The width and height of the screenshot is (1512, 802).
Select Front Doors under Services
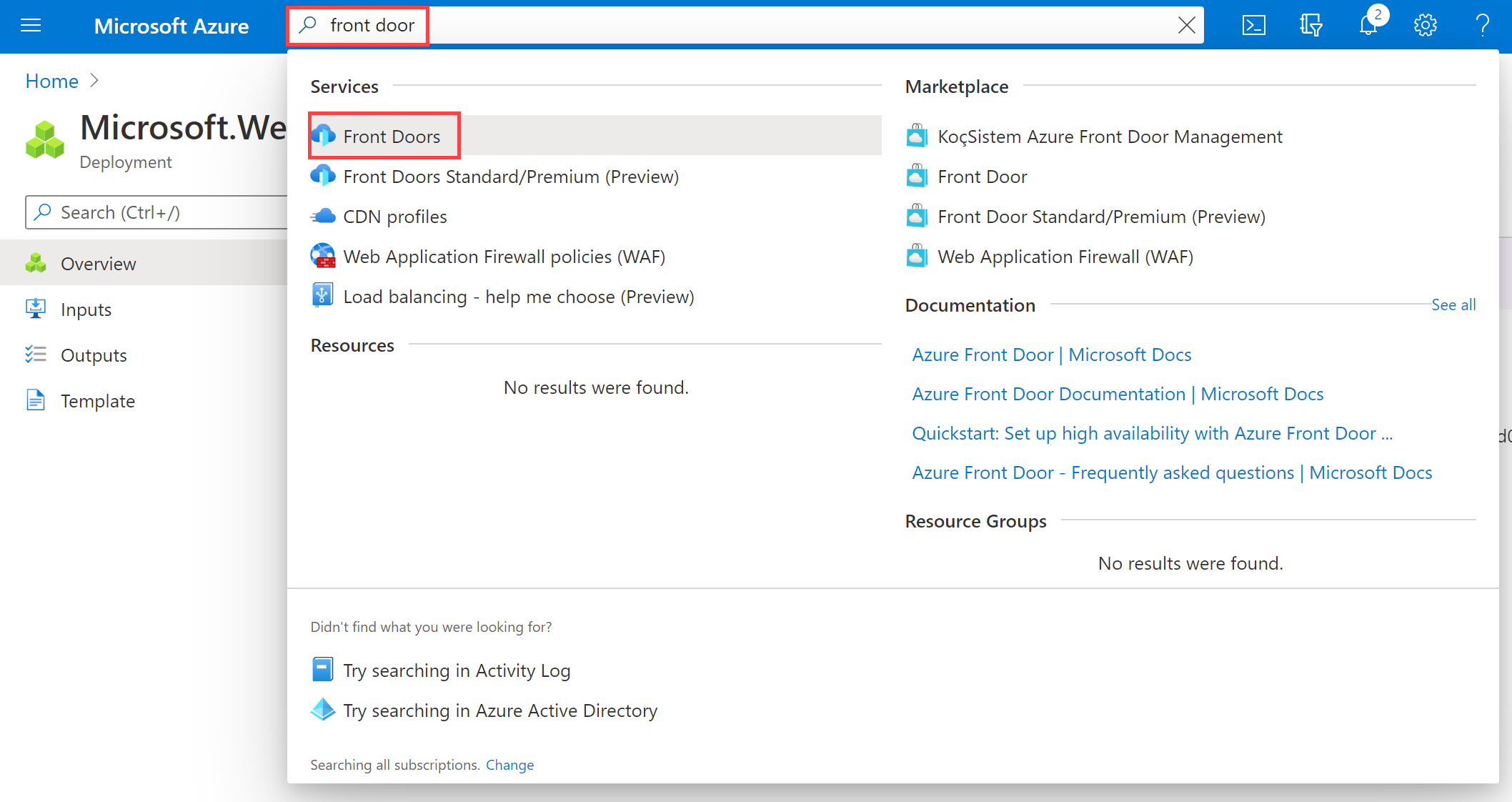pyautogui.click(x=392, y=136)
